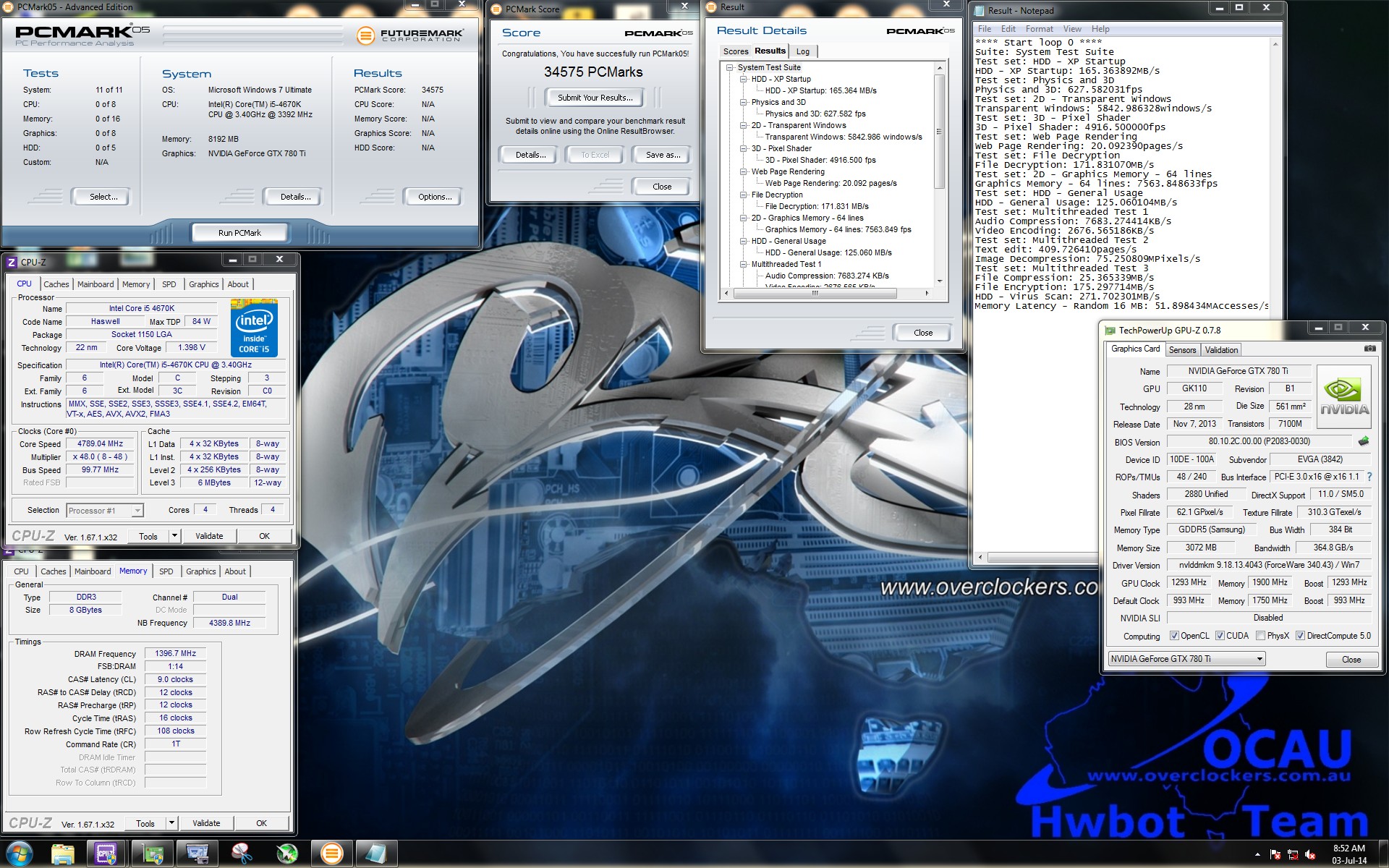The width and height of the screenshot is (1389, 868).
Task: Click the Bus Interface question mark icon
Action: tap(1369, 477)
